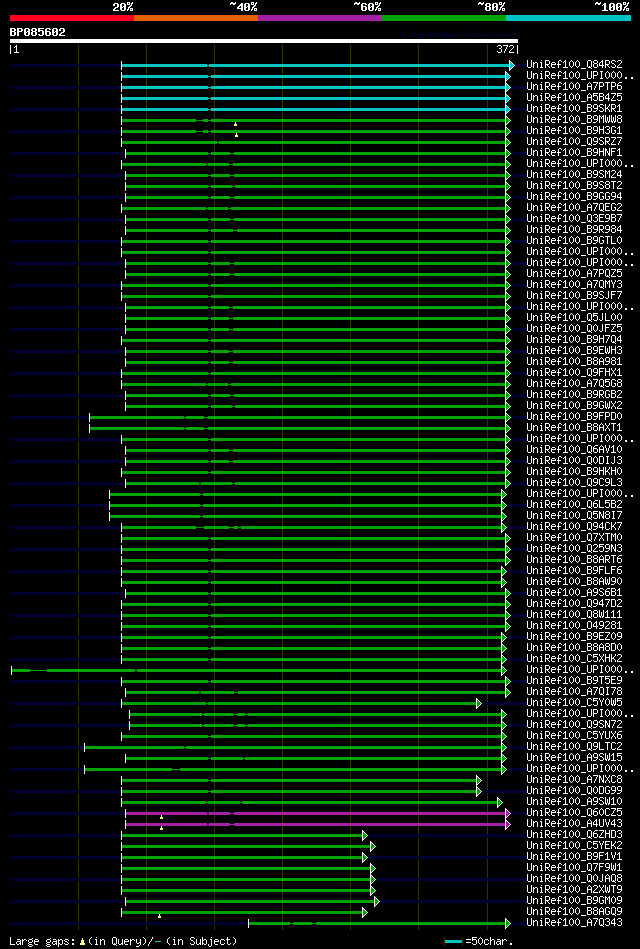
Task: Click the arrowhead ending the B9GM09 alignment
Action: click(377, 901)
